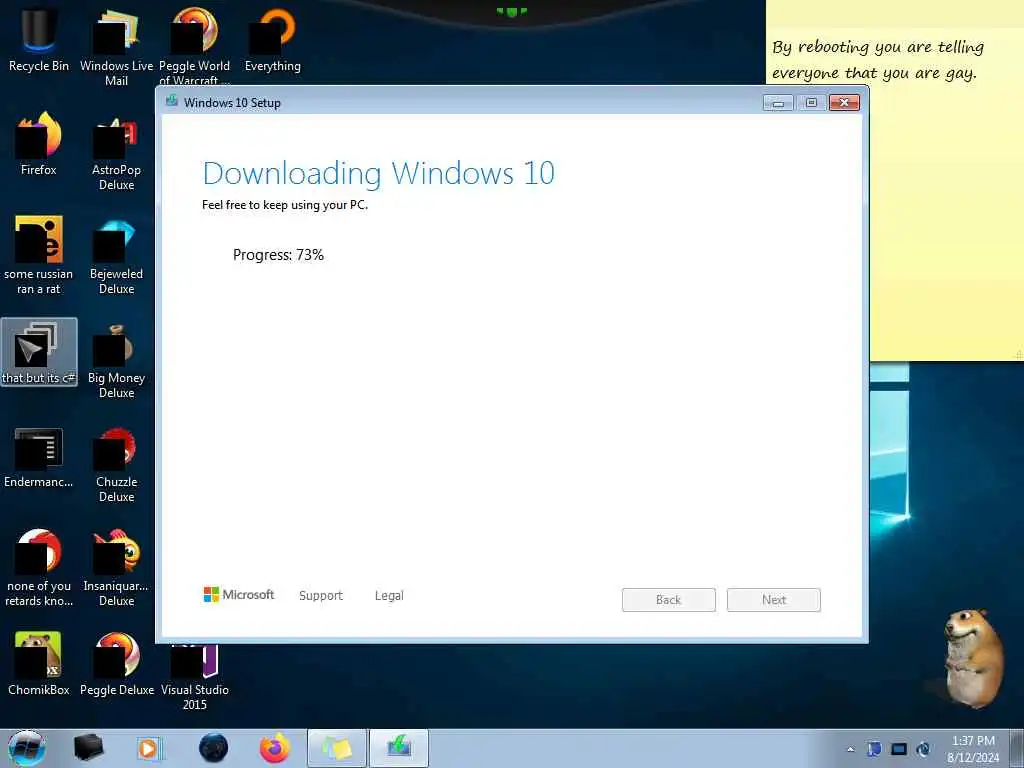Viewport: 1024px width, 768px height.
Task: Click the Microsoft logo in Setup
Action: point(239,594)
